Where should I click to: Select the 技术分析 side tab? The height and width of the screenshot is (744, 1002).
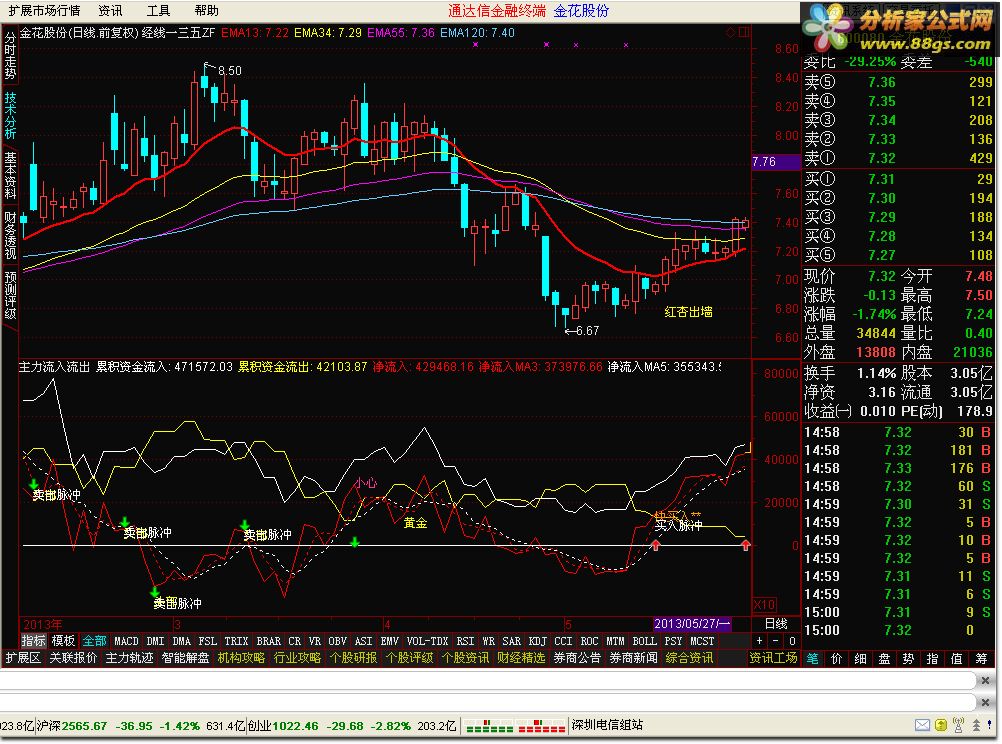click(10, 116)
